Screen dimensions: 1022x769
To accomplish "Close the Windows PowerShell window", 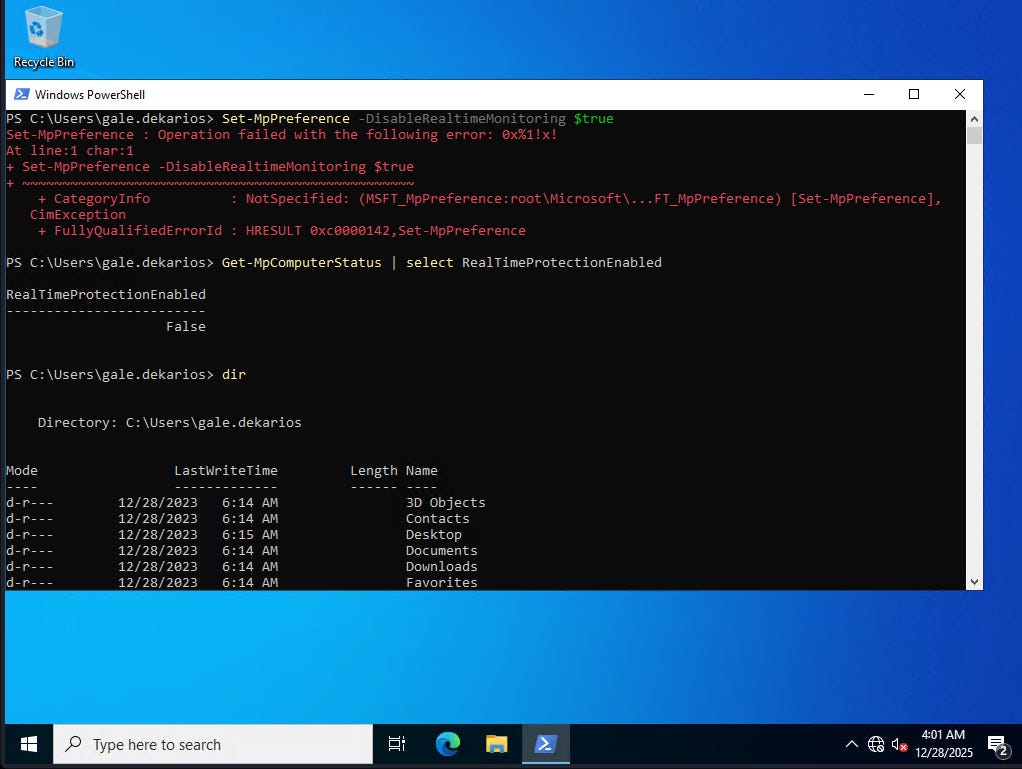I will 959,94.
